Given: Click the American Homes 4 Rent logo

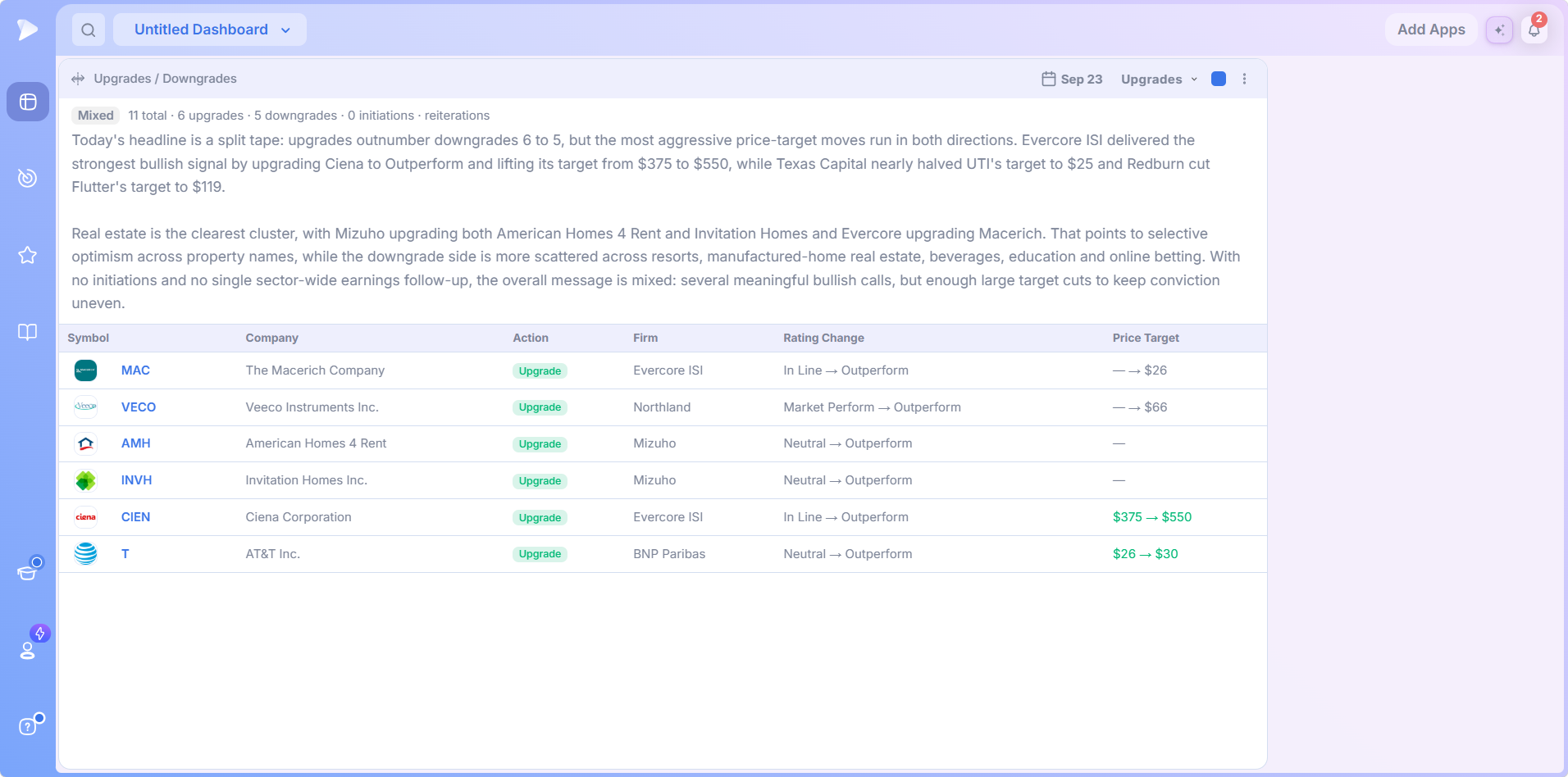Looking at the screenshot, I should (86, 443).
